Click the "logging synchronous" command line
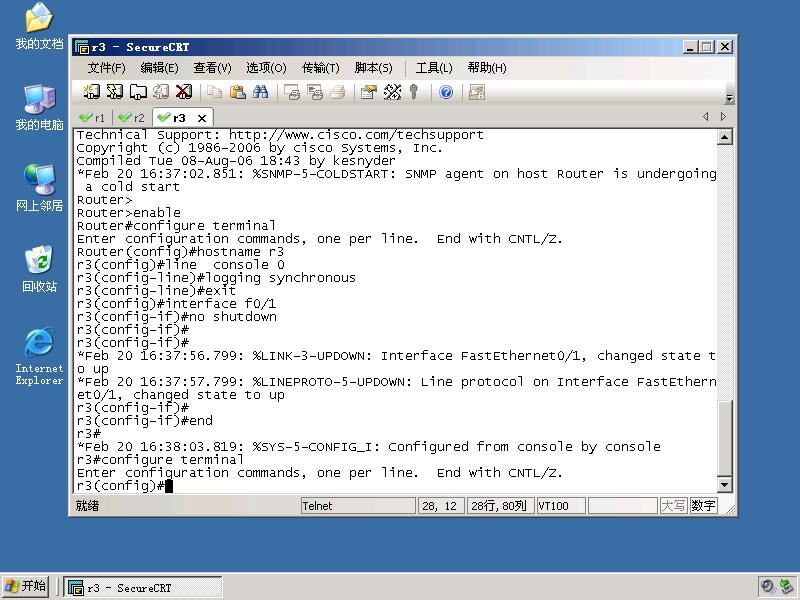This screenshot has height=600, width=800. pyautogui.click(x=216, y=278)
